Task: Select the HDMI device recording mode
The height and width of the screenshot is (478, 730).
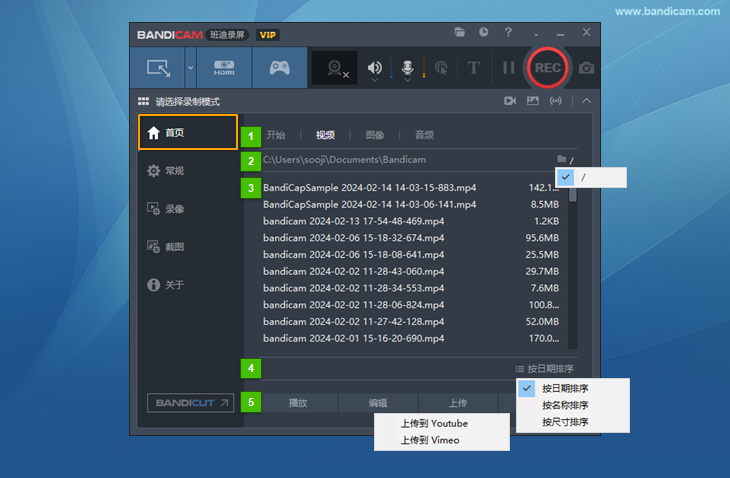Action: tap(224, 68)
